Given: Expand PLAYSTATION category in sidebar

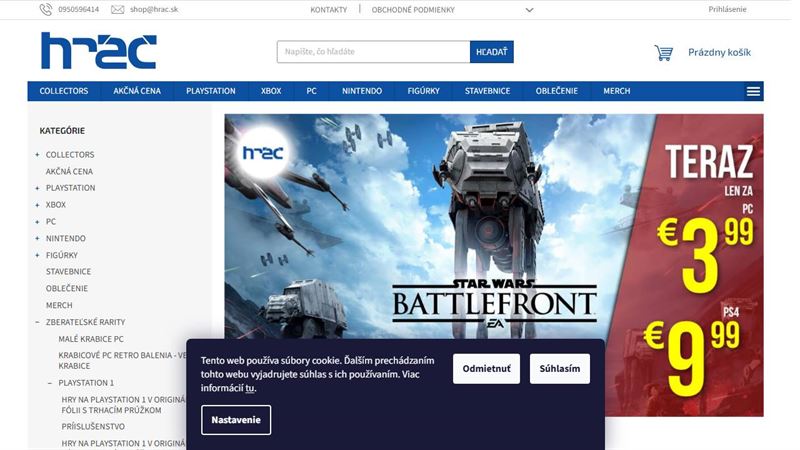Looking at the screenshot, I should [37, 188].
